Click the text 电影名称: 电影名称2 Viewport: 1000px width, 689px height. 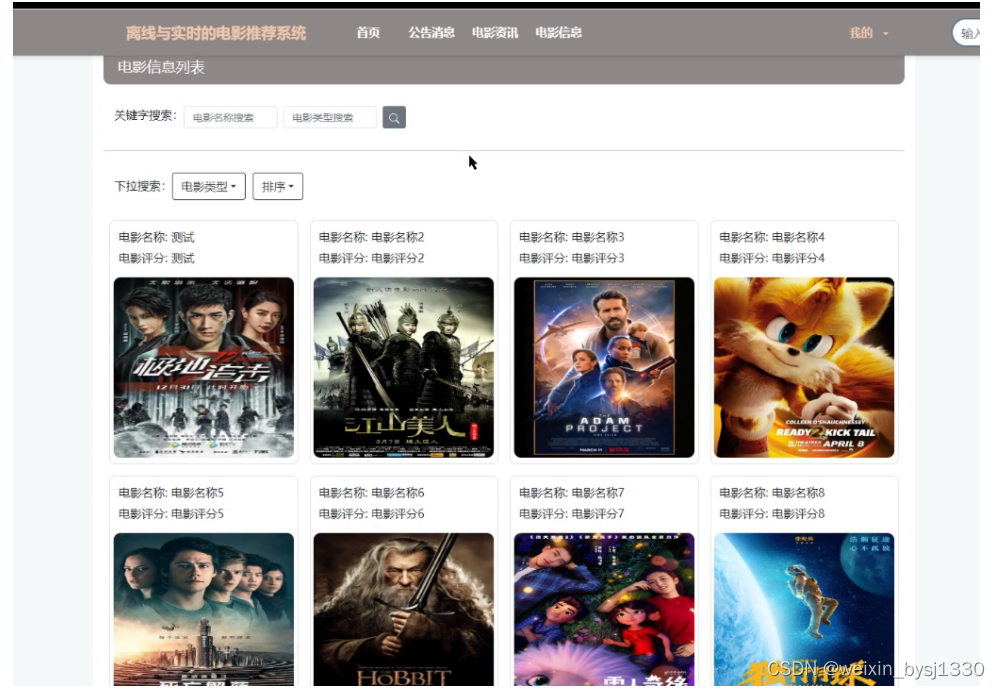(371, 237)
